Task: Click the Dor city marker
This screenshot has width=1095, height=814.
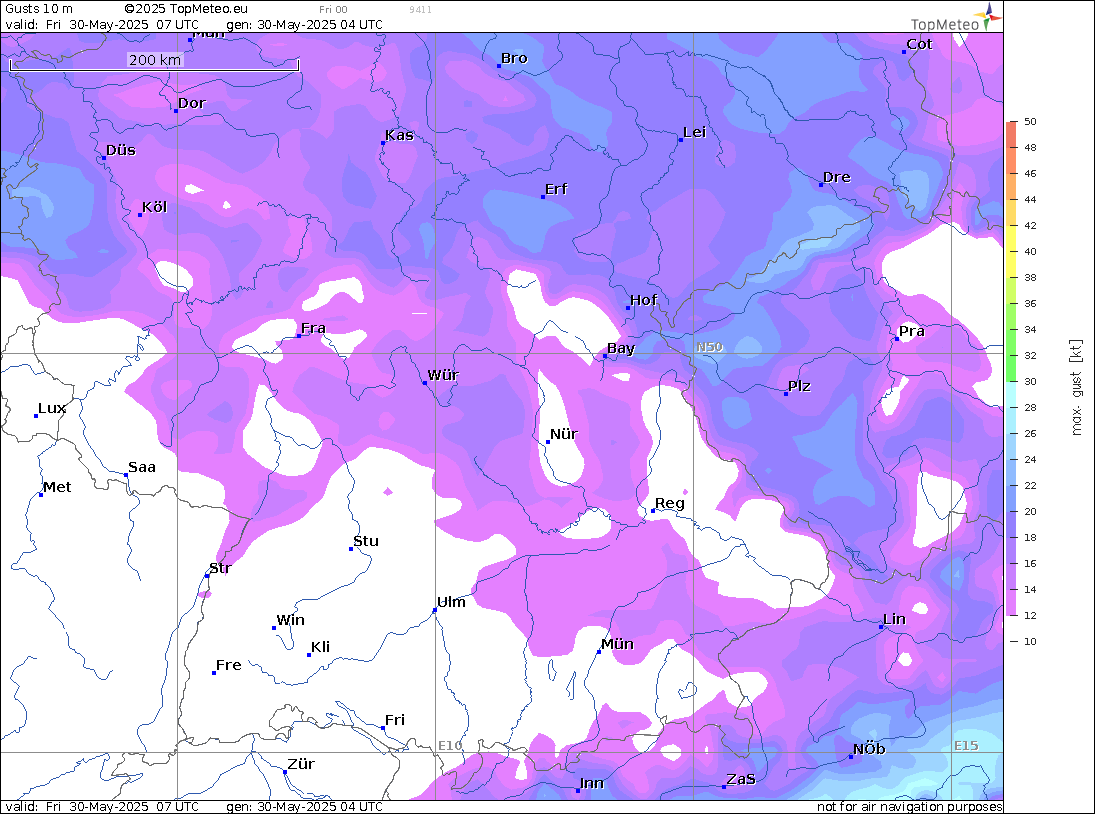Action: coord(176,110)
